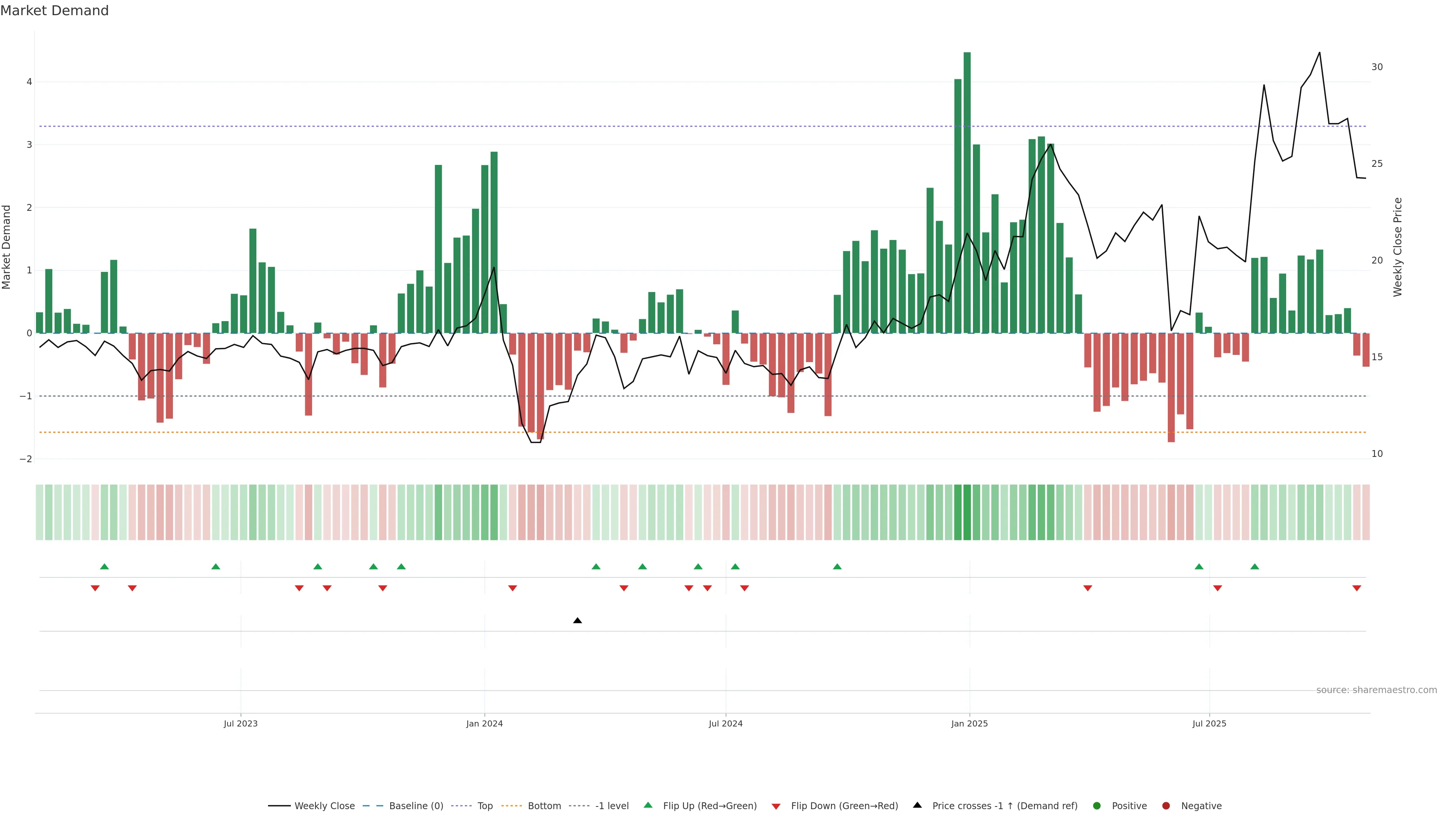Click the Jan 2025 axis label
The height and width of the screenshot is (819, 1456).
pos(970,723)
